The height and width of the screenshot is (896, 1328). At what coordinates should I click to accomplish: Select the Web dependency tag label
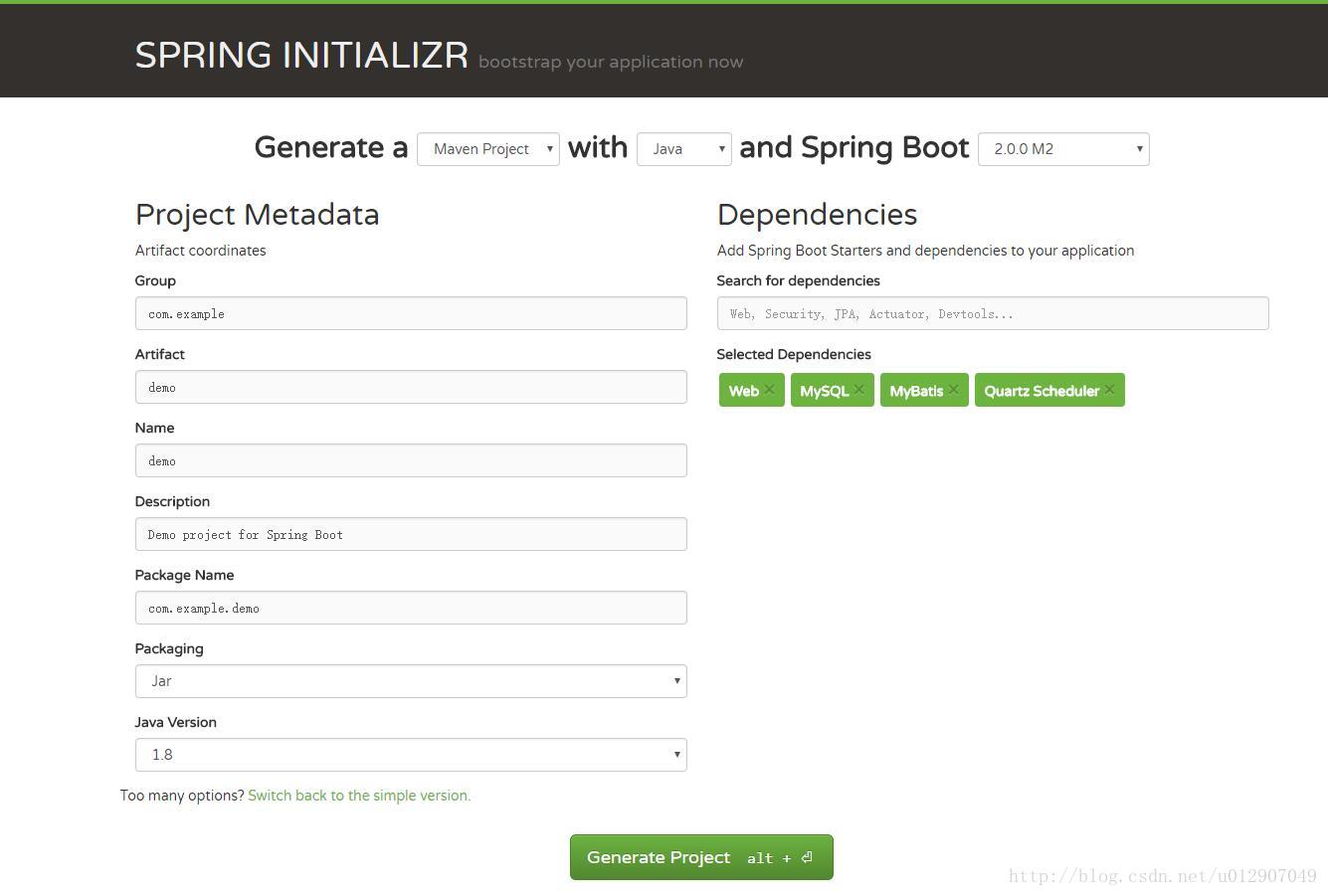pos(743,391)
